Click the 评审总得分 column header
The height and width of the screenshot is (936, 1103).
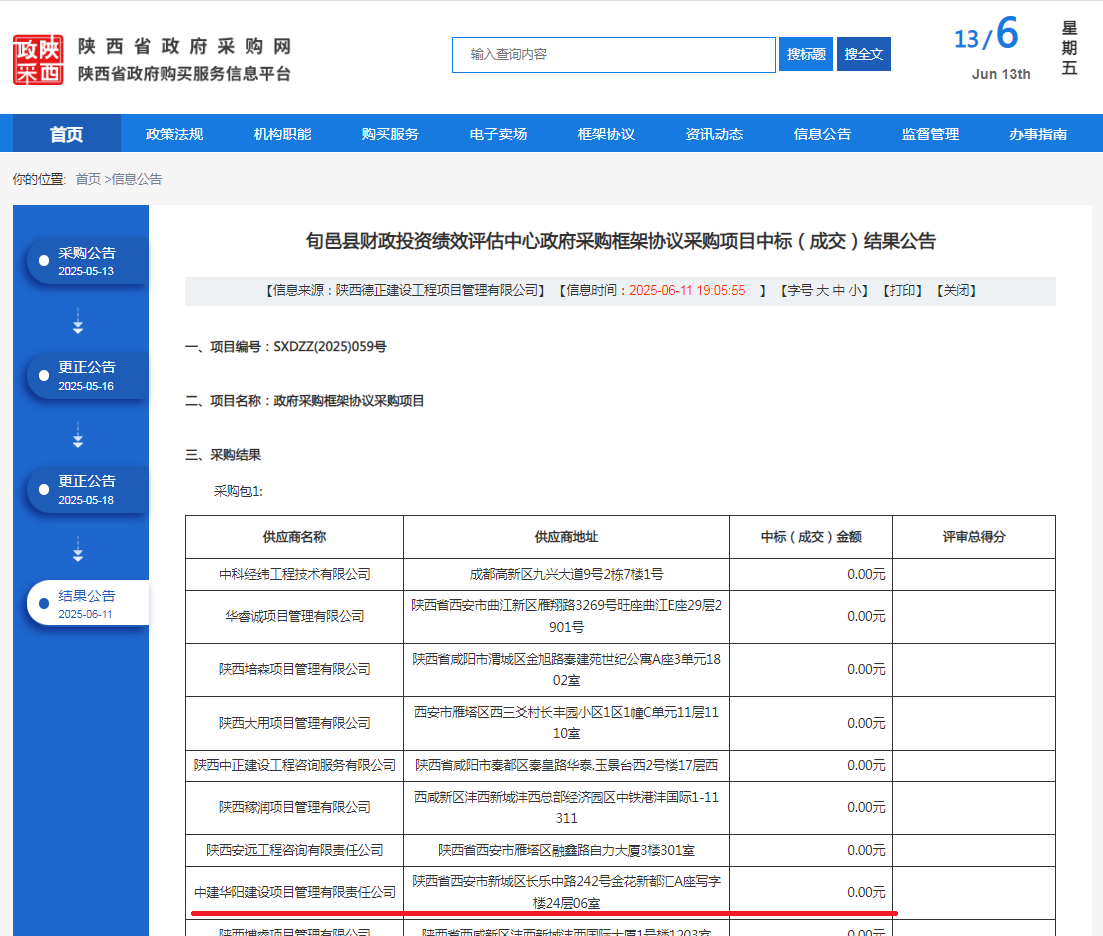[x=974, y=537]
